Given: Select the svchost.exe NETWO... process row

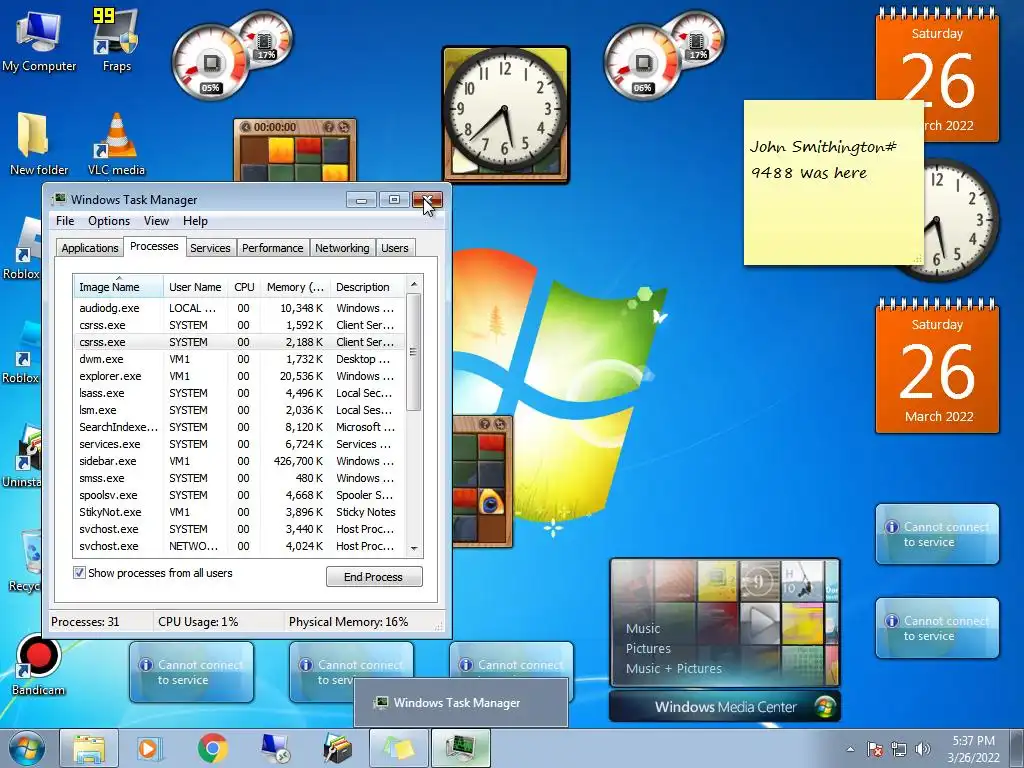Looking at the screenshot, I should tap(238, 545).
